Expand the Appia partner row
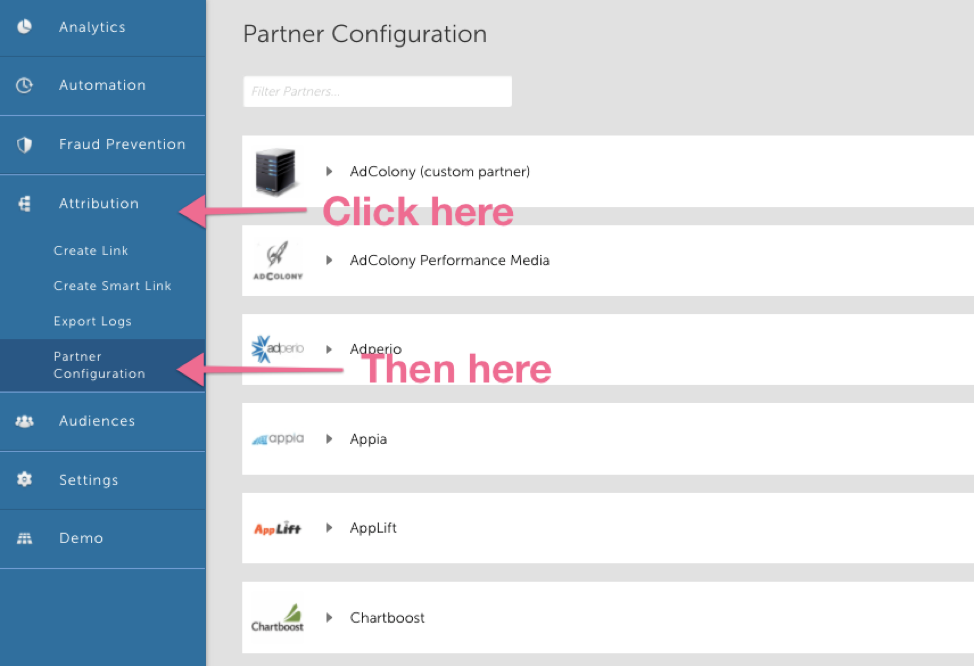This screenshot has height=666, width=974. [x=329, y=439]
